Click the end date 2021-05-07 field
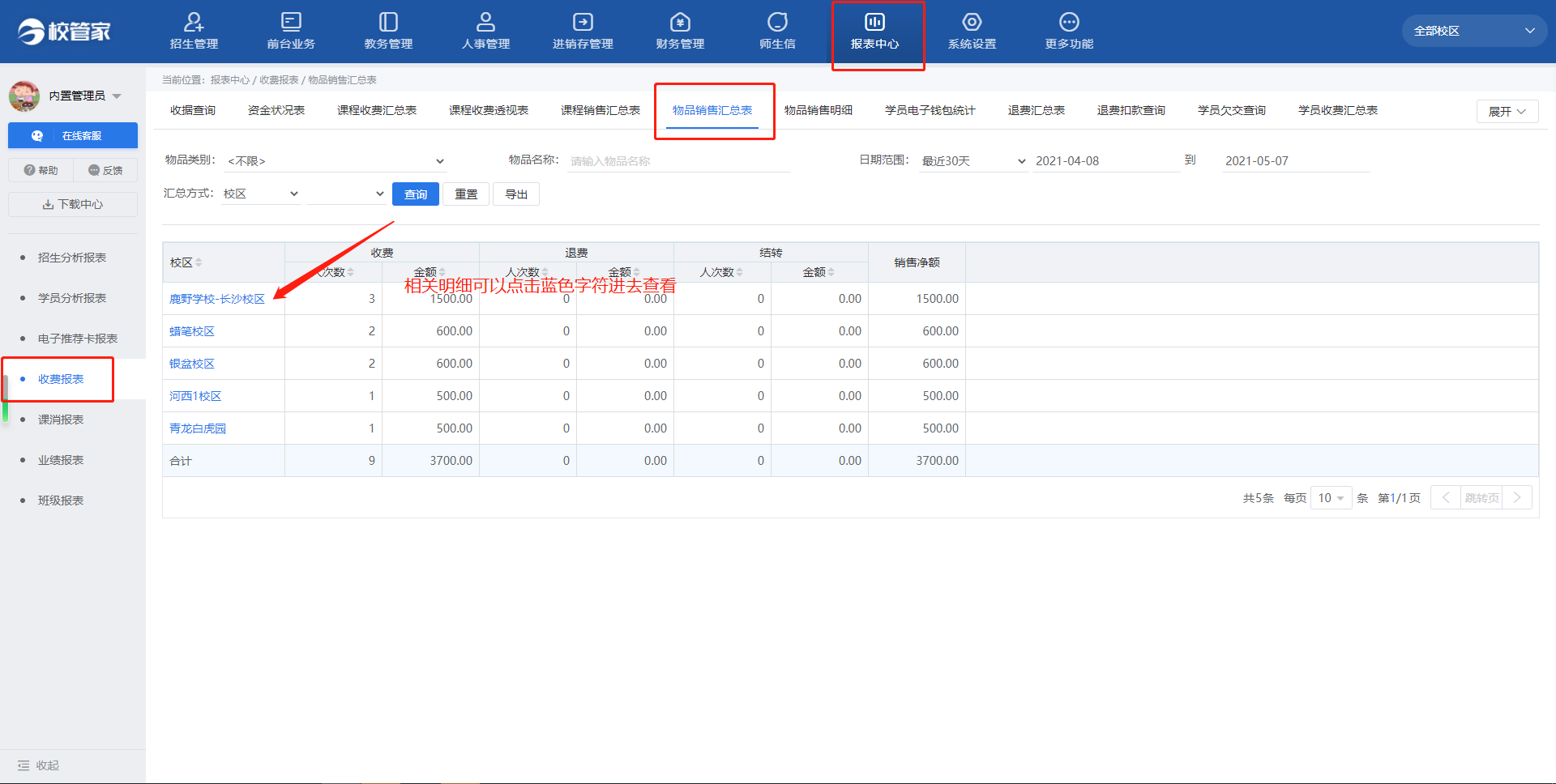The height and width of the screenshot is (784, 1556). (1296, 161)
